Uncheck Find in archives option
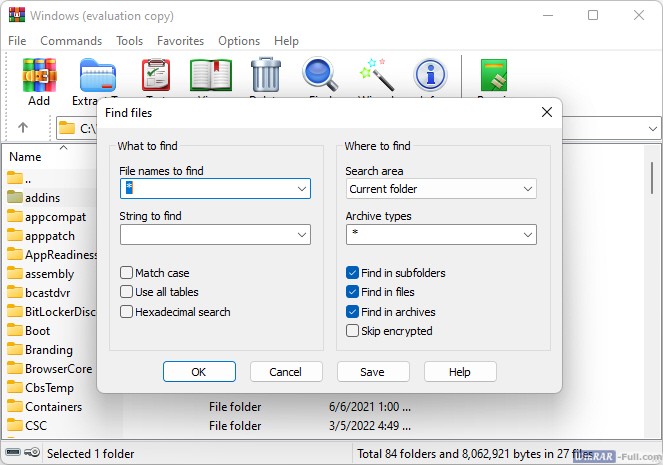Viewport: 663px width, 465px height. (352, 312)
